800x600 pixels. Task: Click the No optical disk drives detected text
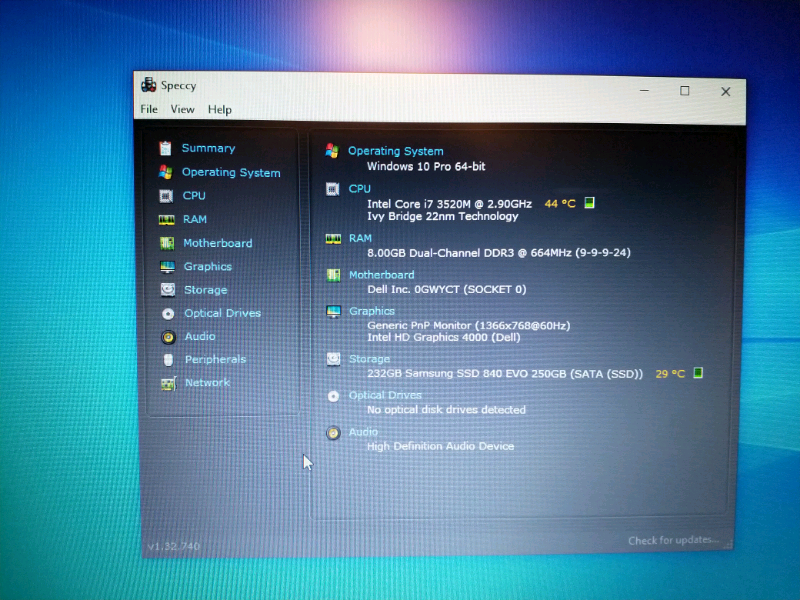coord(446,410)
